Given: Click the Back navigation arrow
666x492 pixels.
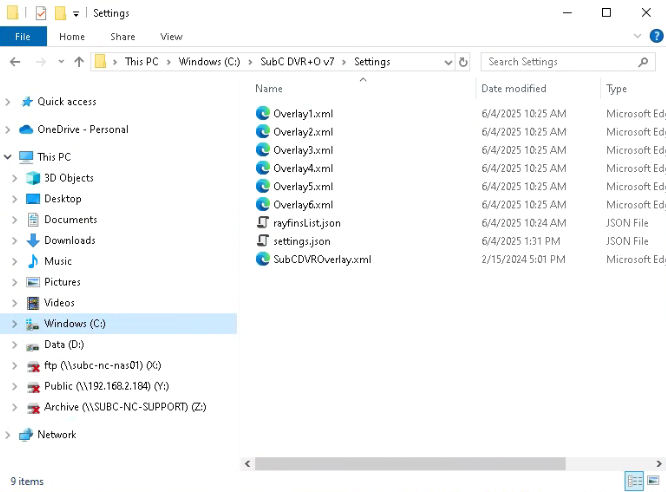Looking at the screenshot, I should (x=15, y=62).
